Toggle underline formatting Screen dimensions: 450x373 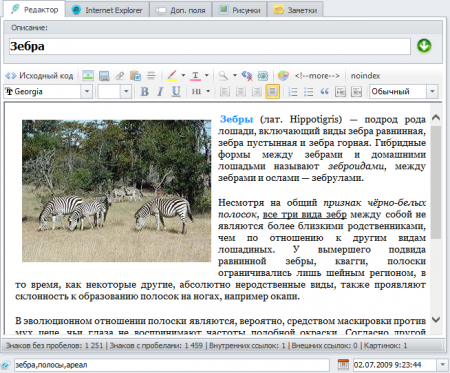(176, 91)
